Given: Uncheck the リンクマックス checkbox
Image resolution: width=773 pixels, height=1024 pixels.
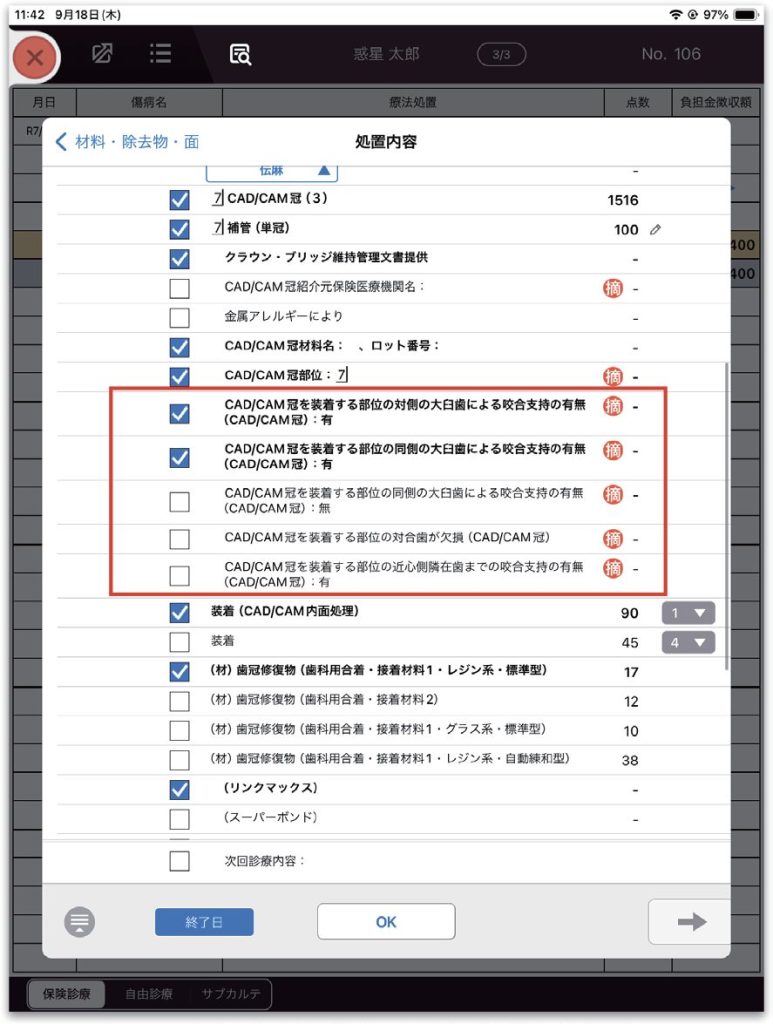Looking at the screenshot, I should tap(179, 789).
